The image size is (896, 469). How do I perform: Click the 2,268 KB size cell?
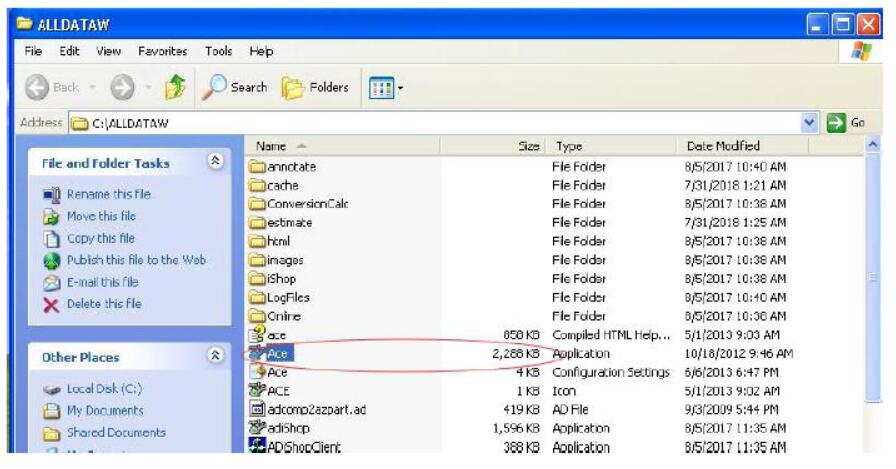(x=516, y=354)
